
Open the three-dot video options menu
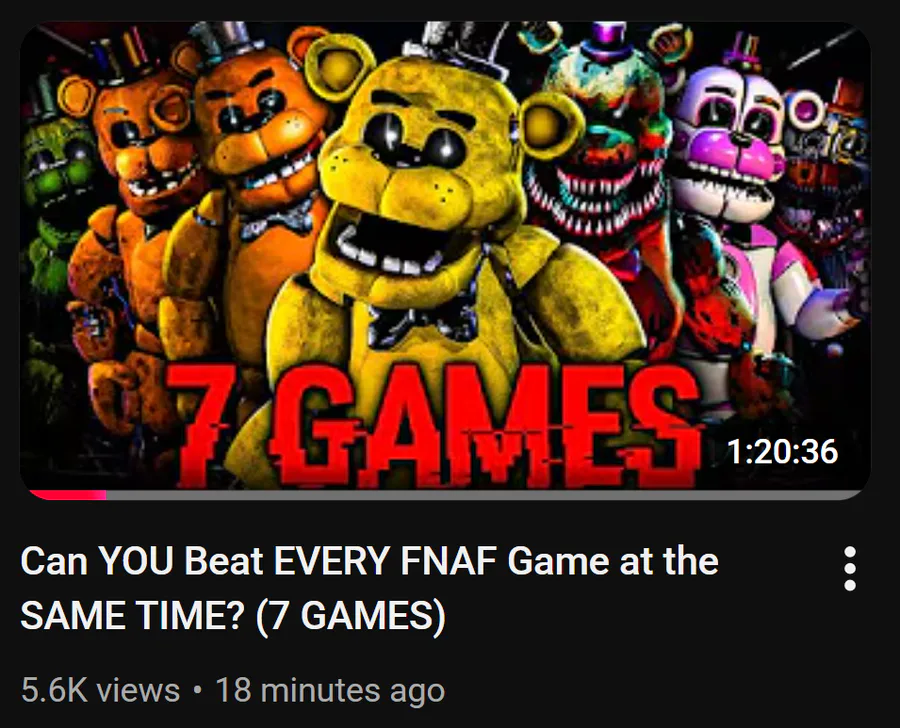(849, 569)
